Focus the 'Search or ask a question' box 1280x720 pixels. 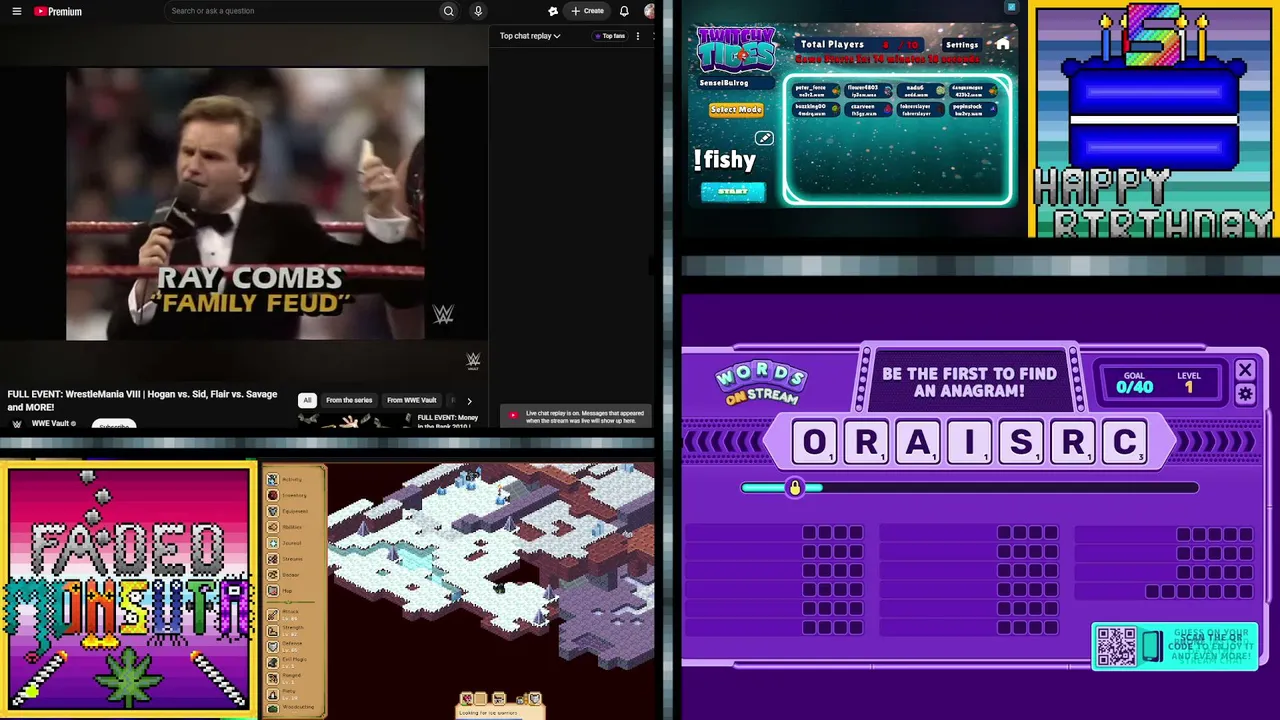tap(300, 11)
